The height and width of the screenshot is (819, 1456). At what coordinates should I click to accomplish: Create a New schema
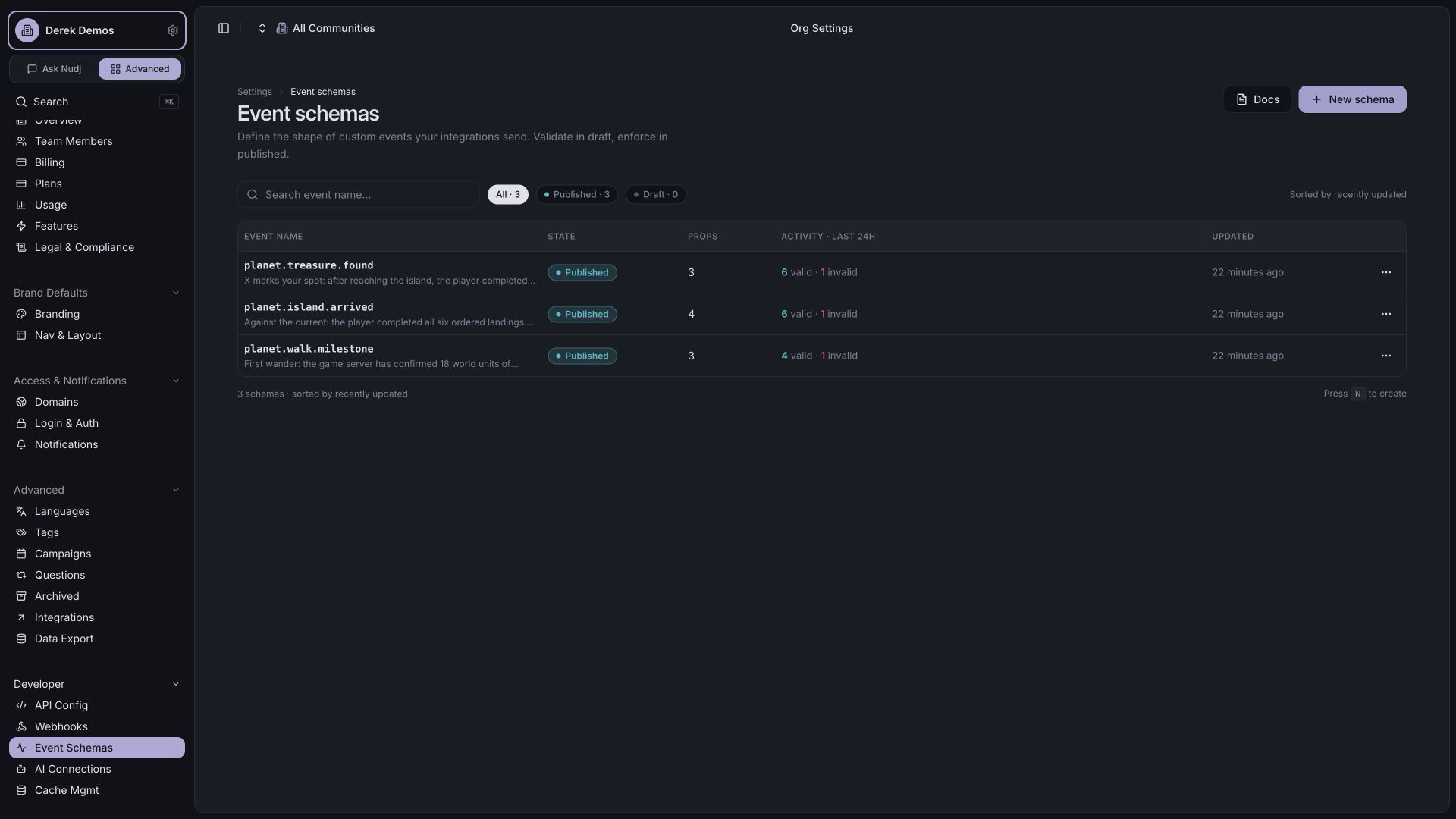pyautogui.click(x=1352, y=99)
